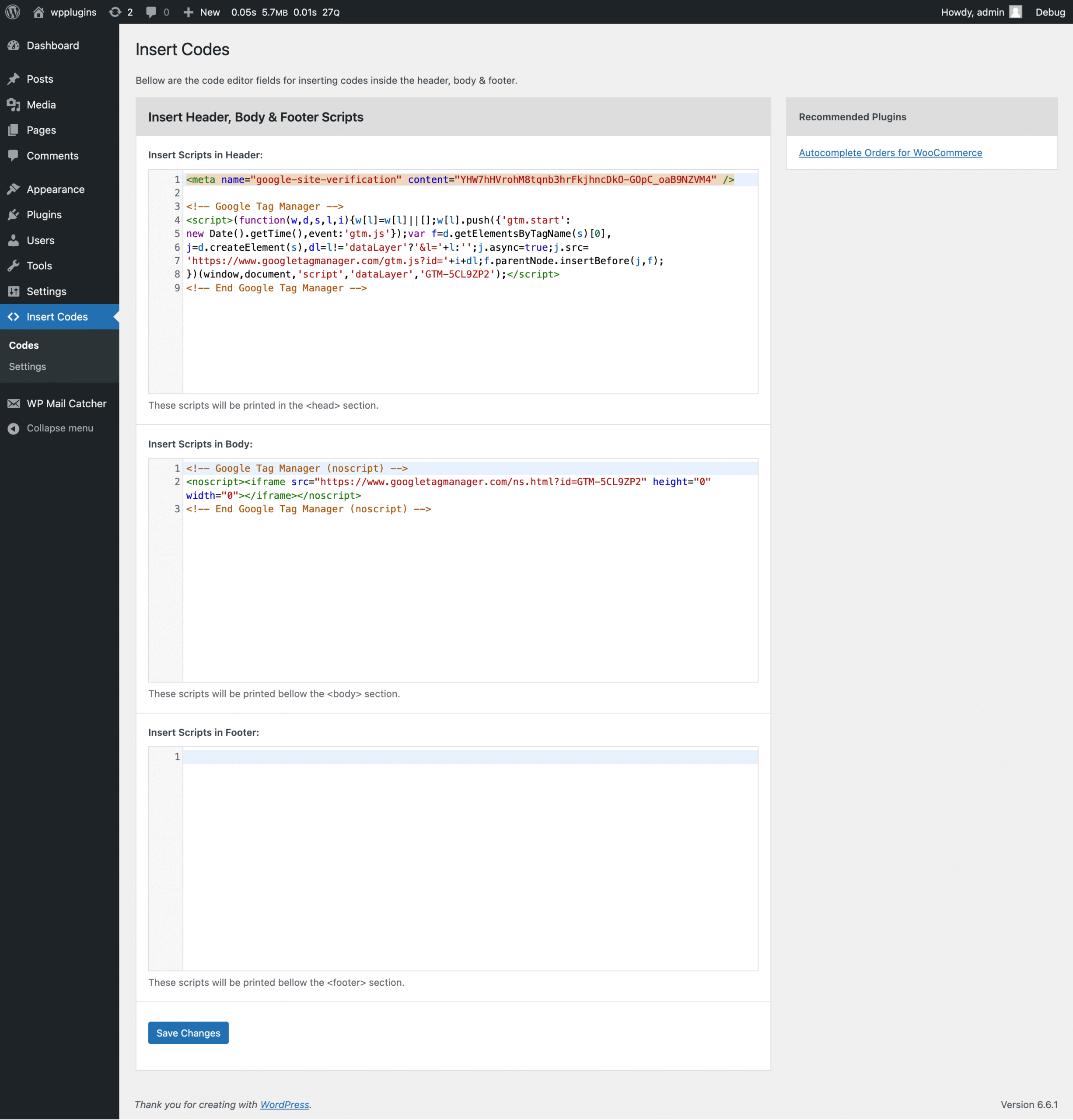The image size is (1073, 1120).
Task: Open WP Mail Catcher menu
Action: pyautogui.click(x=59, y=403)
